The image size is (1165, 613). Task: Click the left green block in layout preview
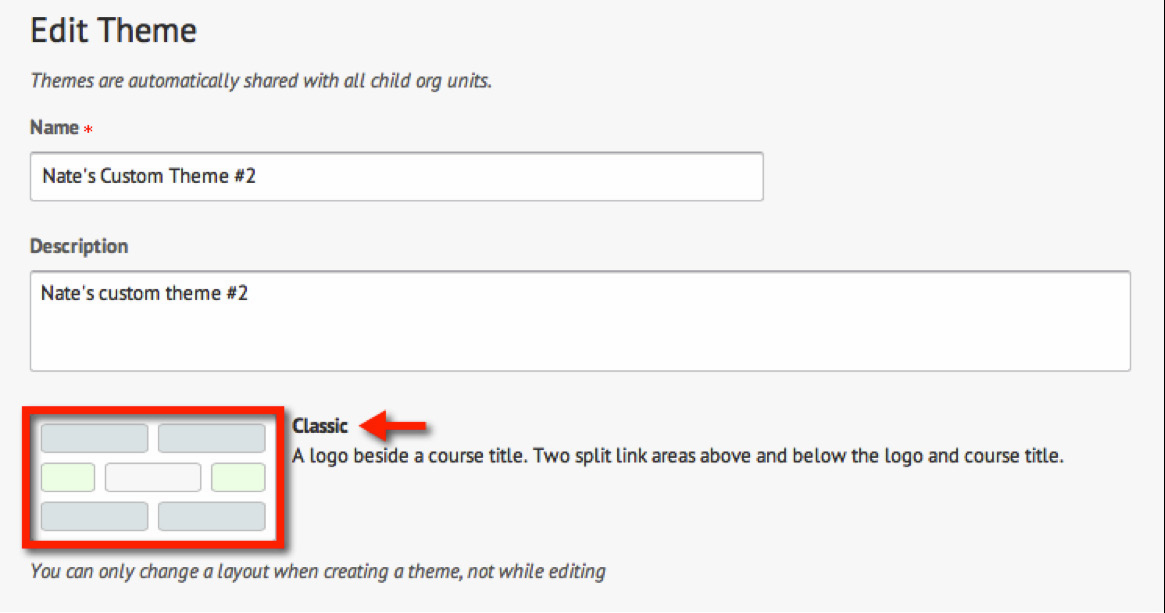click(x=68, y=477)
